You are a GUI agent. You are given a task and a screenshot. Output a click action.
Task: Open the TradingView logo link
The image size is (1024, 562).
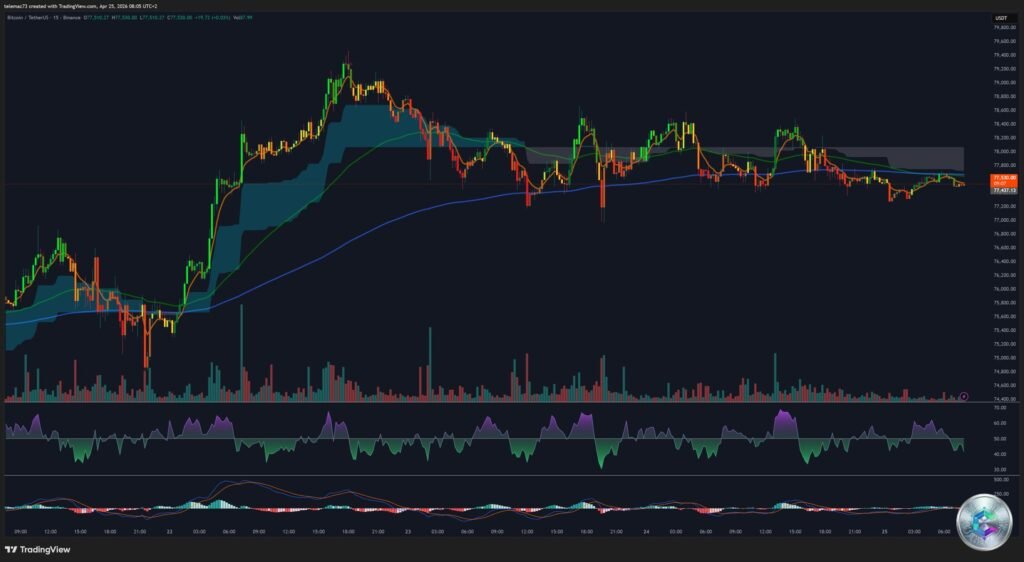(x=38, y=550)
